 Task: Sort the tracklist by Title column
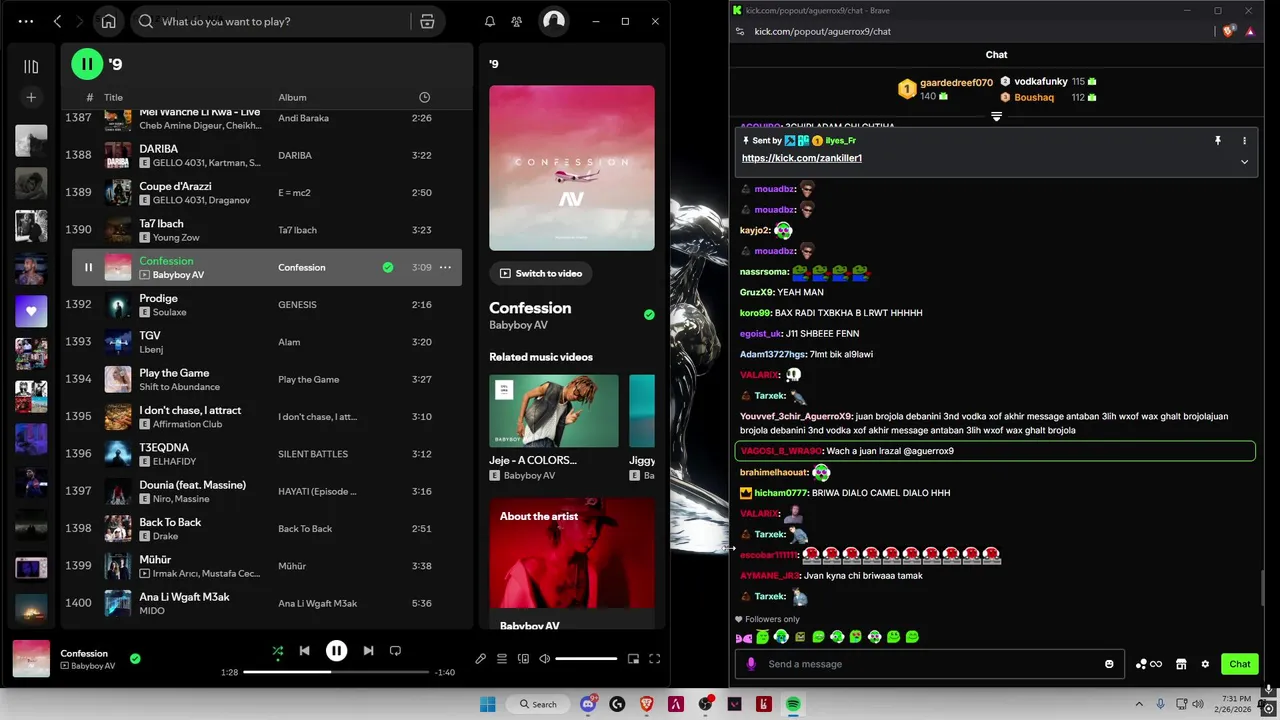(x=113, y=97)
